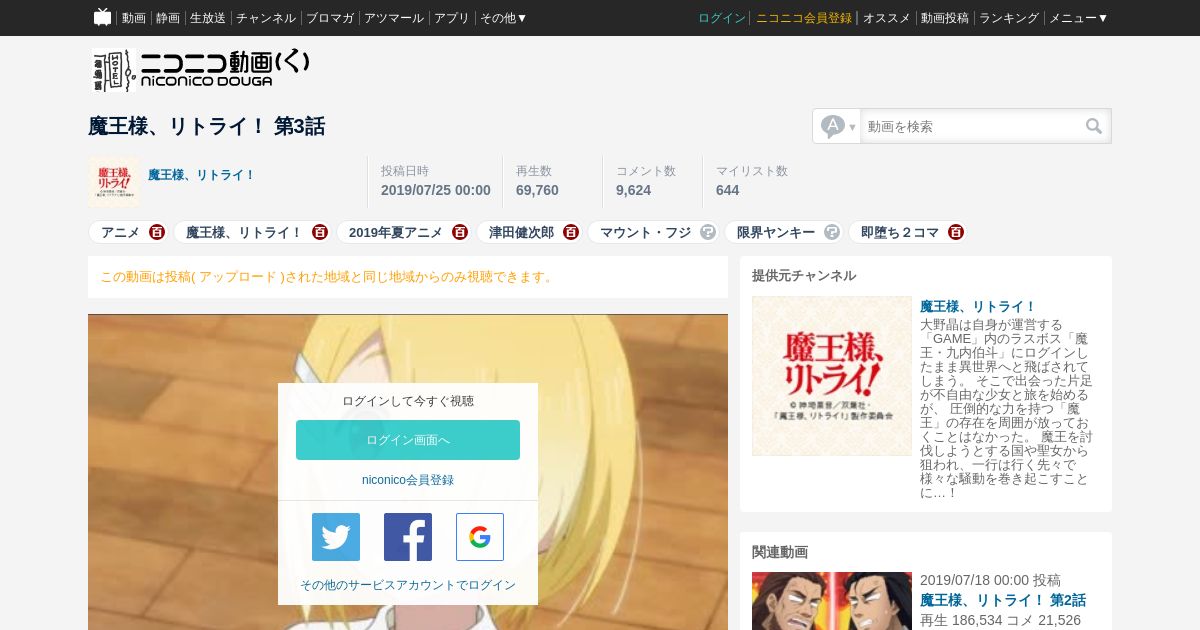Click the ログイン link in top bar

(x=722, y=18)
